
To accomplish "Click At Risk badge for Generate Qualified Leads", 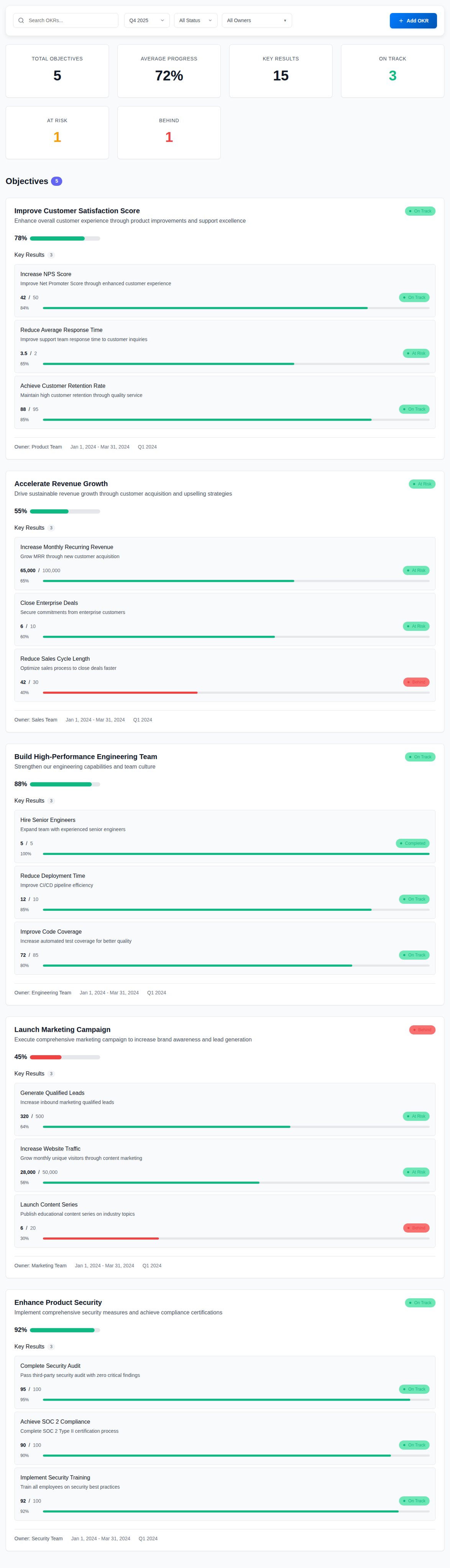I will [x=416, y=1117].
